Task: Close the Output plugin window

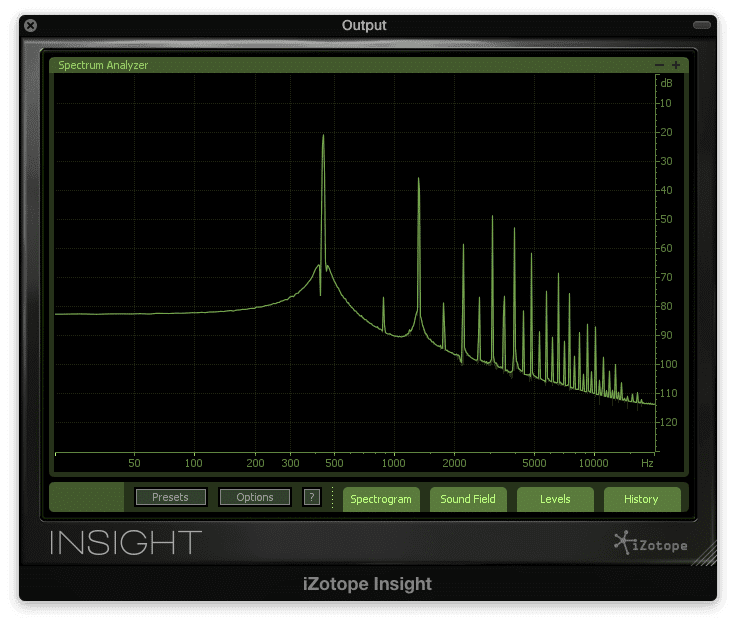Action: click(x=31, y=25)
